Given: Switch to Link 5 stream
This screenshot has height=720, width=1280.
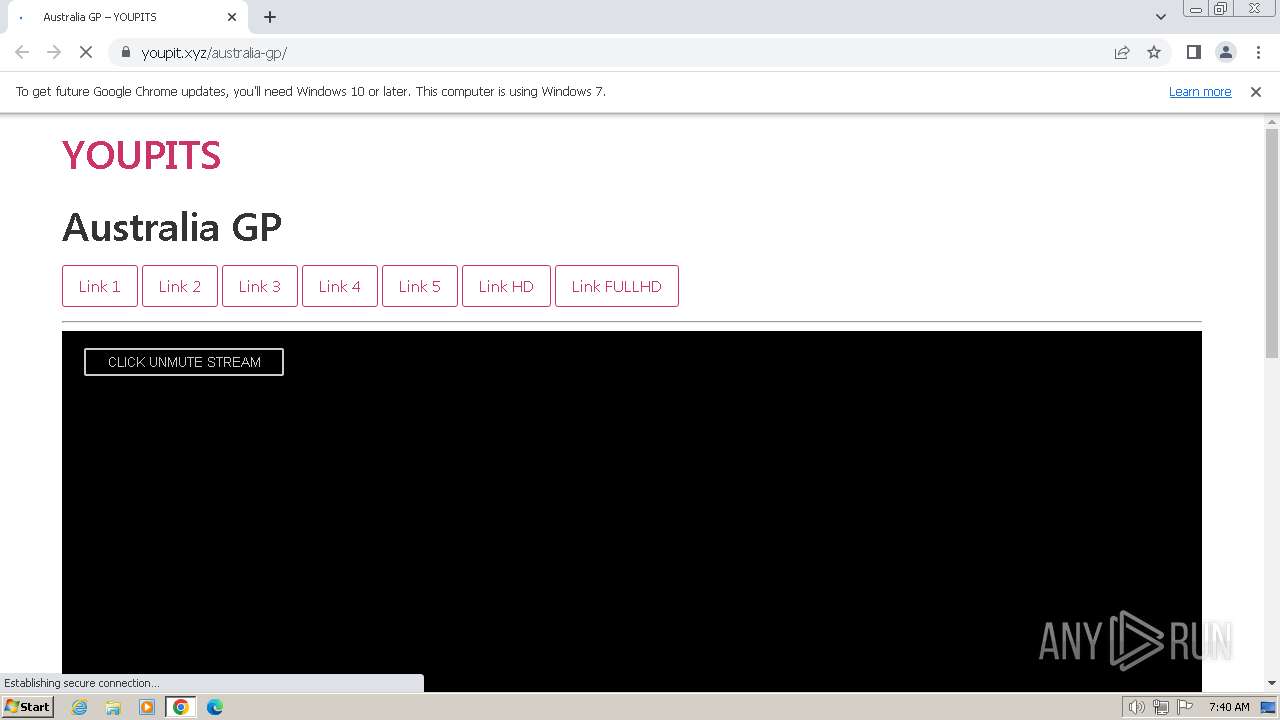Looking at the screenshot, I should [420, 286].
